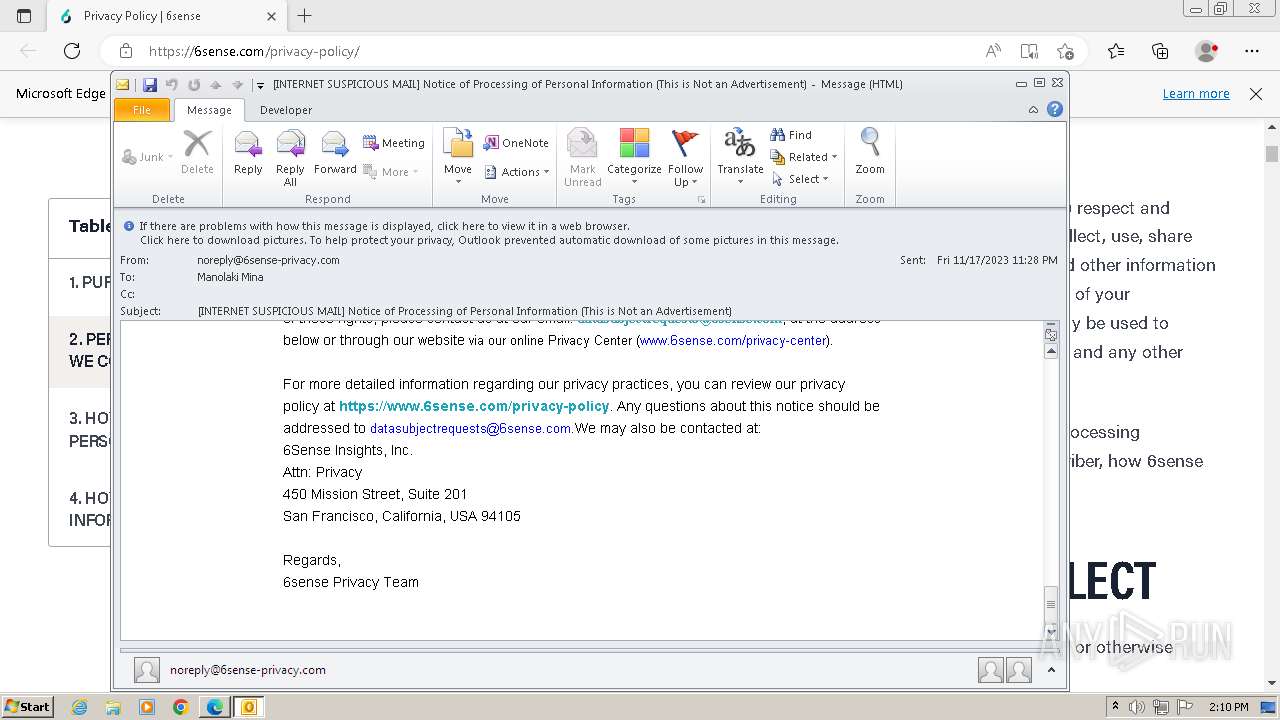Click the Edge address bar URL

[254, 51]
